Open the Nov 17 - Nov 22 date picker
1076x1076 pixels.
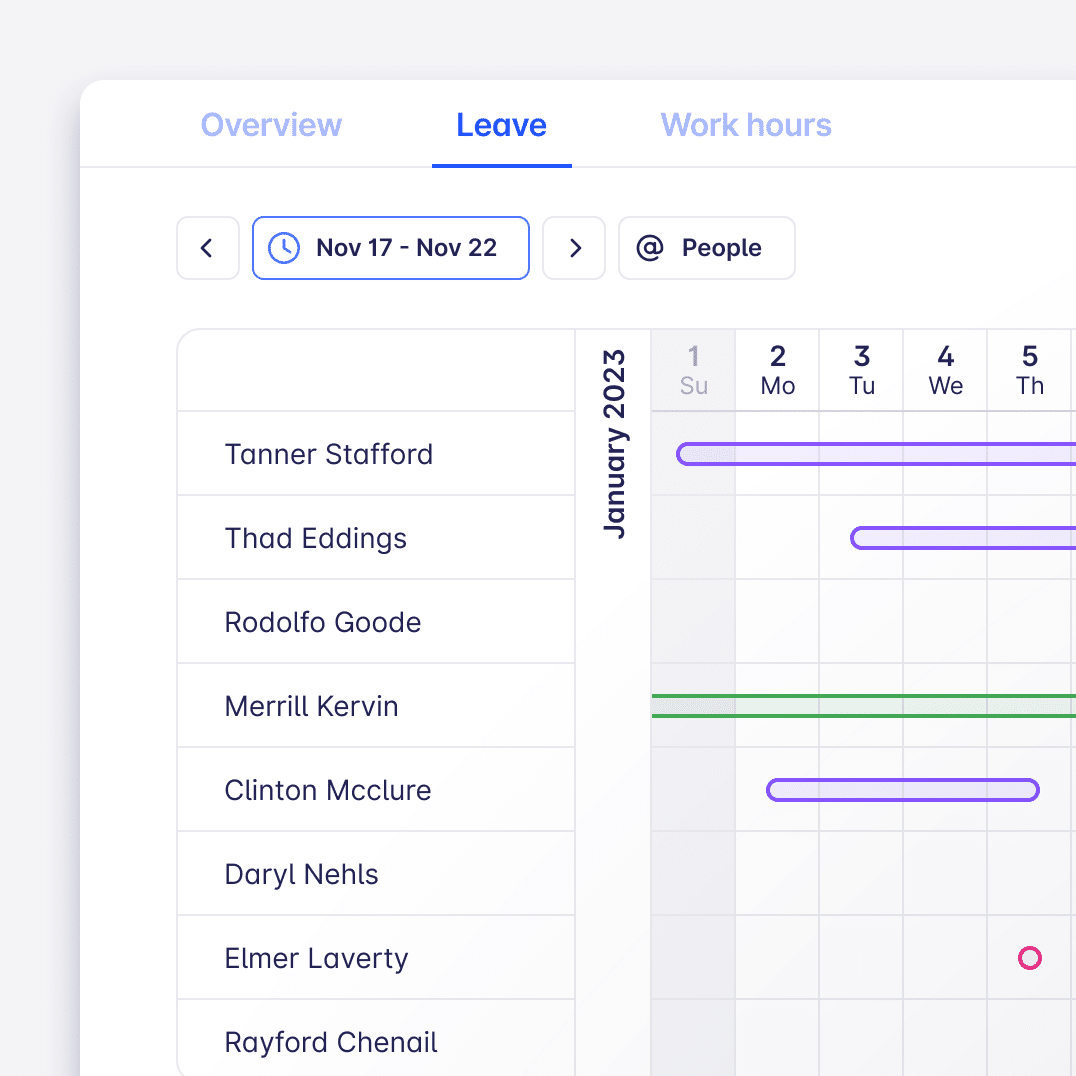(390, 248)
